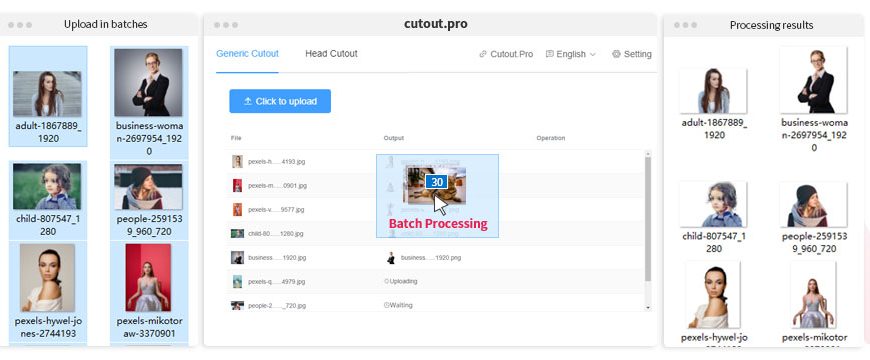Select people-2591539 thumbnail in Upload in batches window
This screenshot has height=360, width=870.
coord(148,186)
